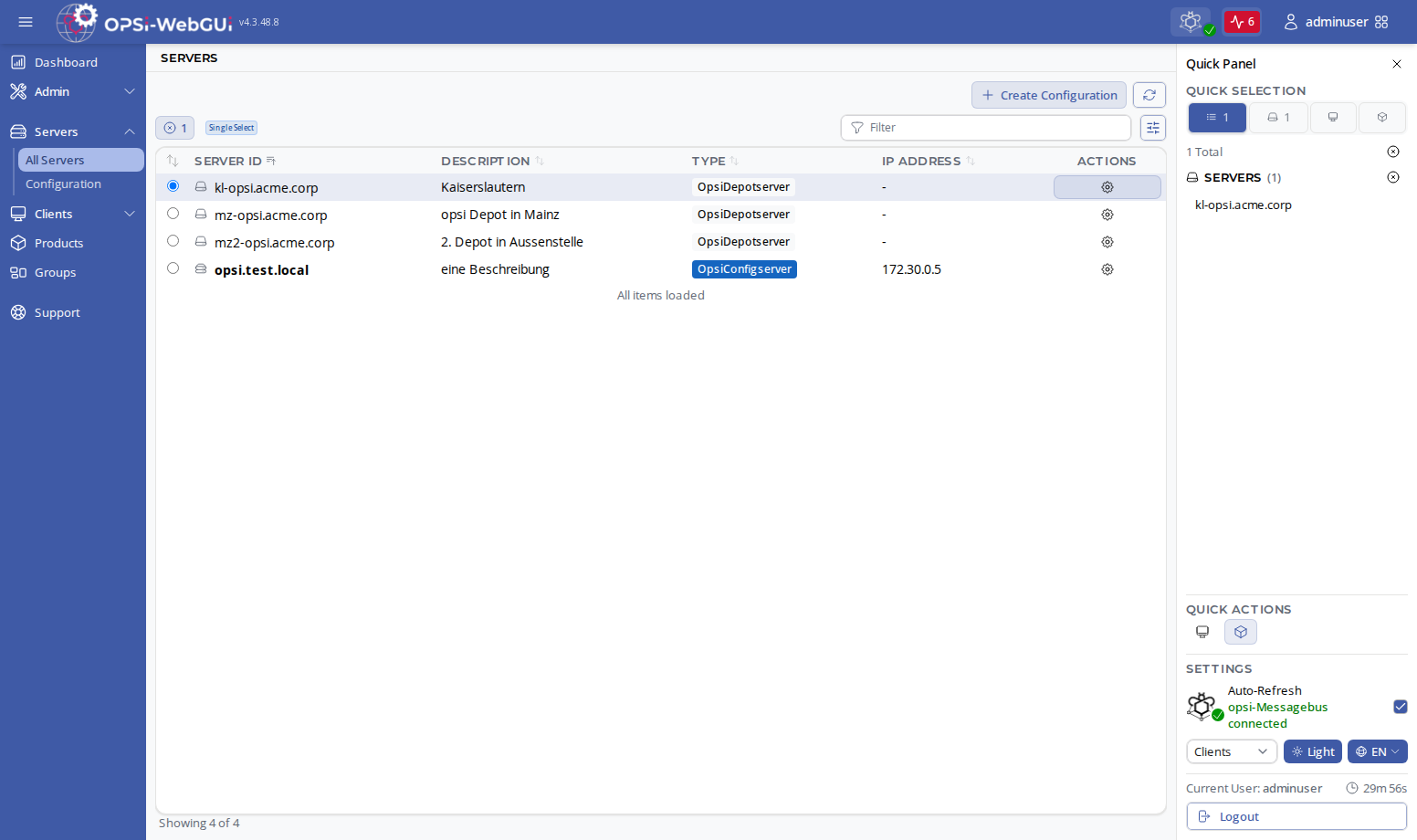Select quick selection list tab

(1217, 118)
